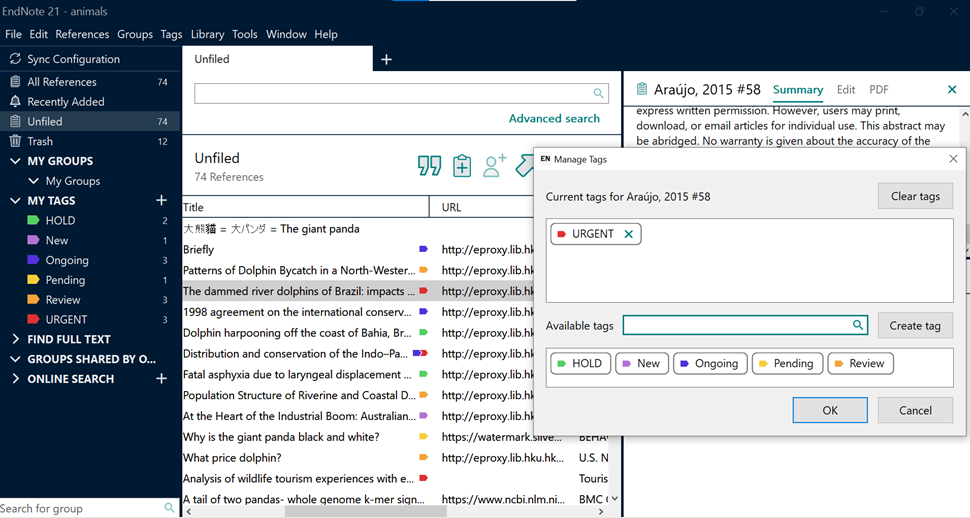Screen dimensions: 970x518
Task: Sort the list by the URL column header
Action: [482, 207]
